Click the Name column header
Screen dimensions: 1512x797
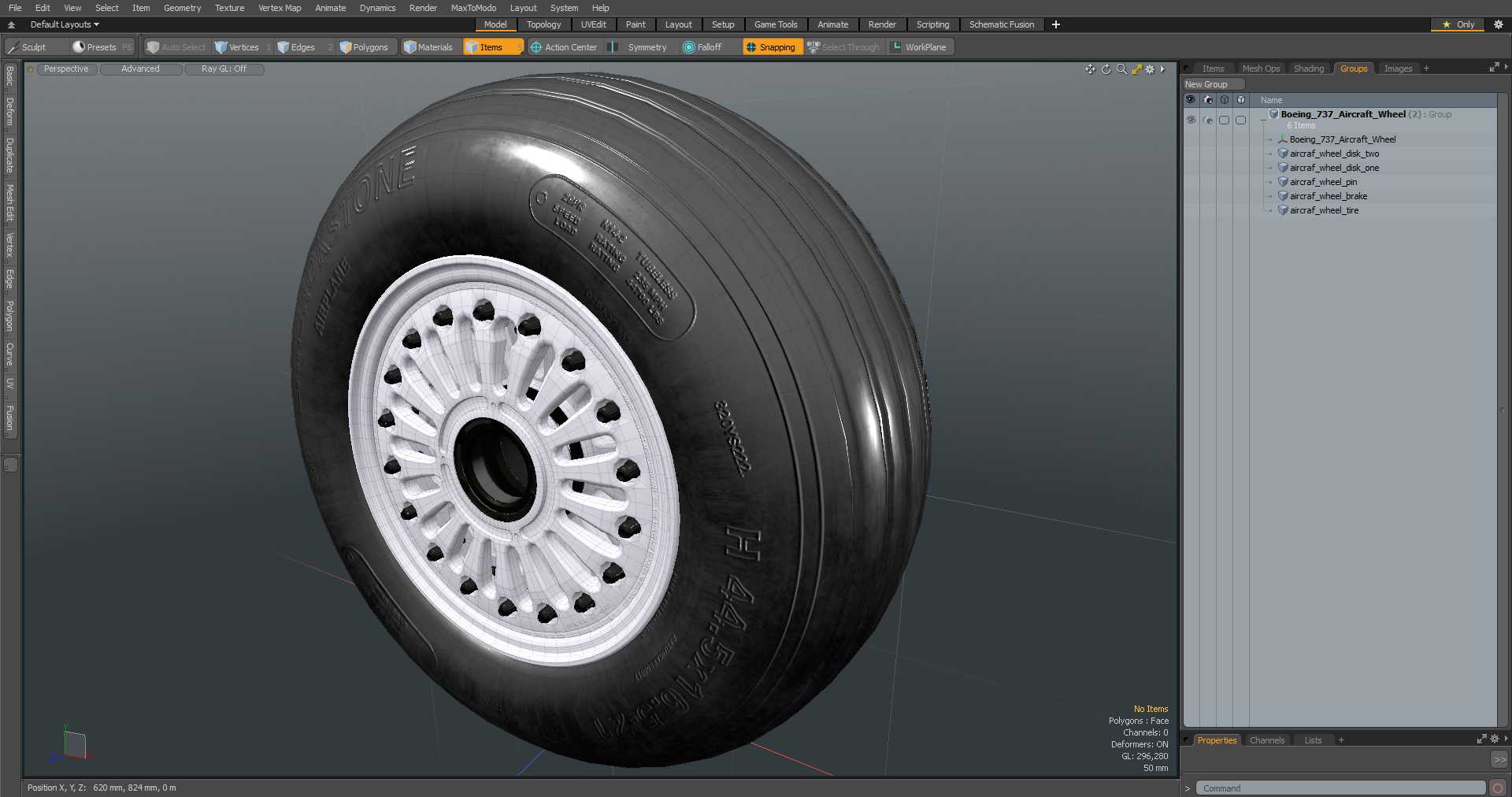click(1373, 100)
